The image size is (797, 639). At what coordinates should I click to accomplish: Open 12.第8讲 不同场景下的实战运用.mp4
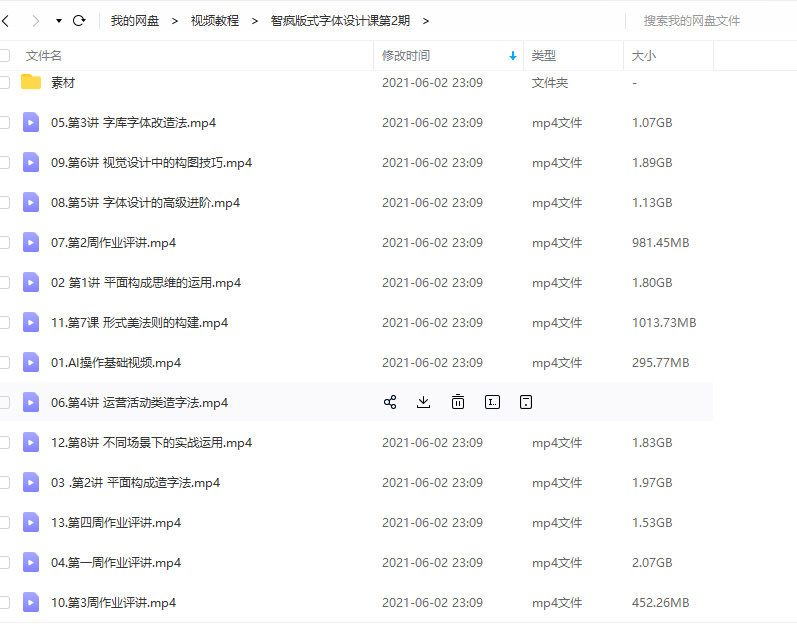tap(151, 442)
